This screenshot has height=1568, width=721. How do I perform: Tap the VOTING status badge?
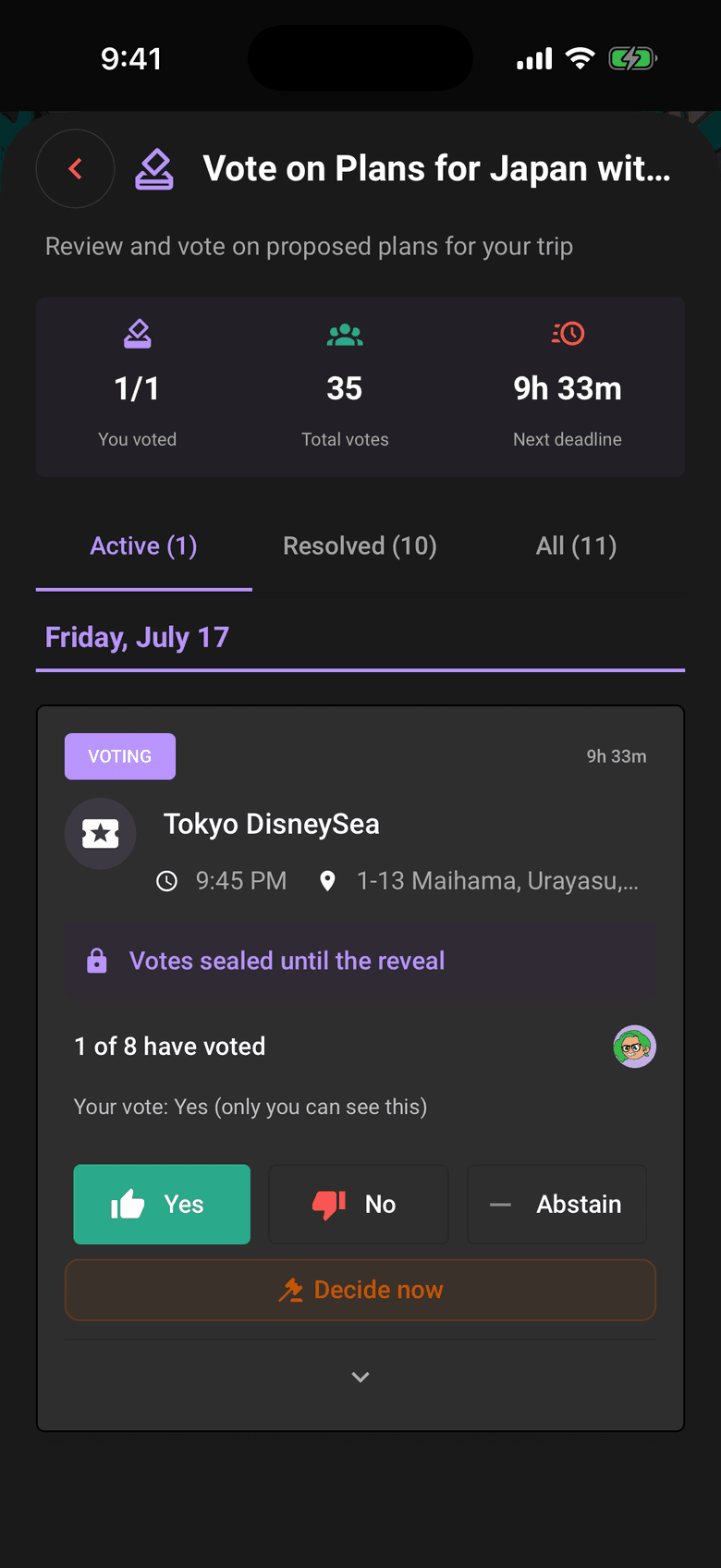[x=120, y=756]
